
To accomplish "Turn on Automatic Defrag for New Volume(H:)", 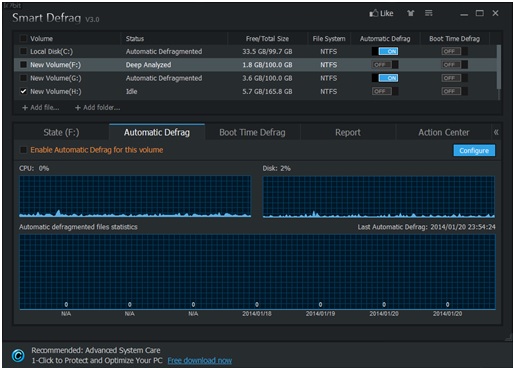I will (385, 91).
